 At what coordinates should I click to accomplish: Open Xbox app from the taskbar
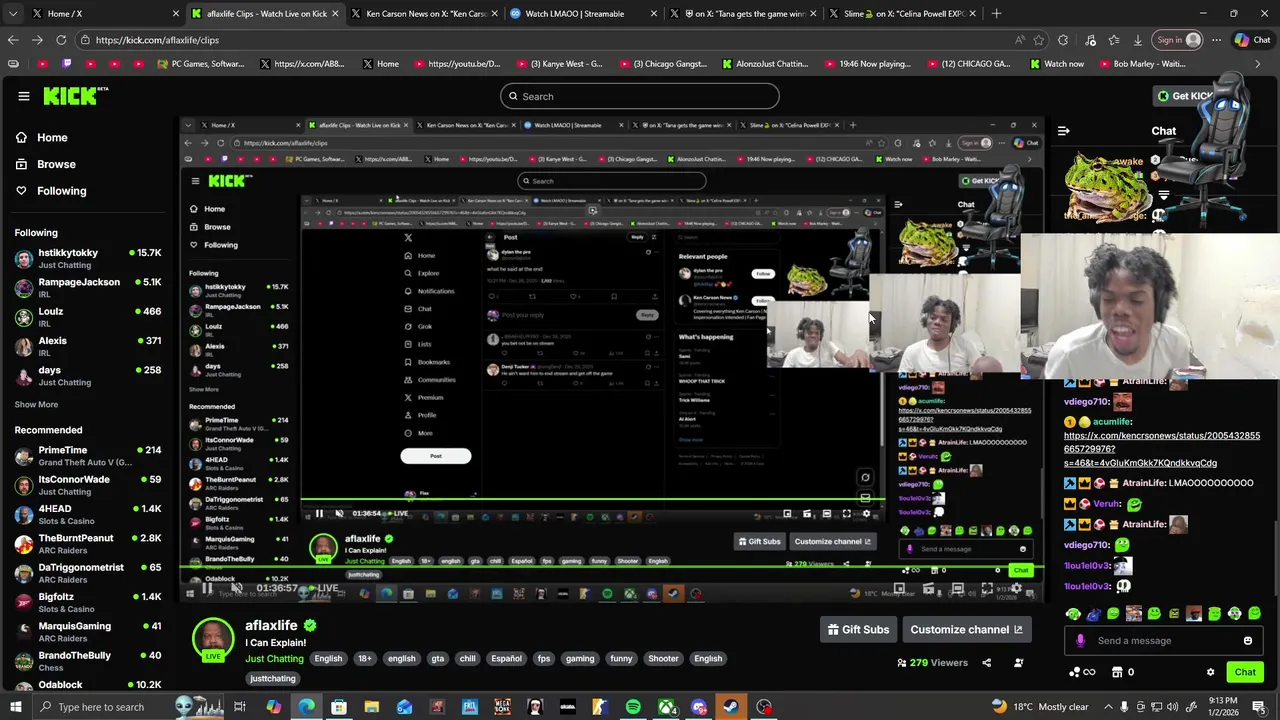click(666, 707)
